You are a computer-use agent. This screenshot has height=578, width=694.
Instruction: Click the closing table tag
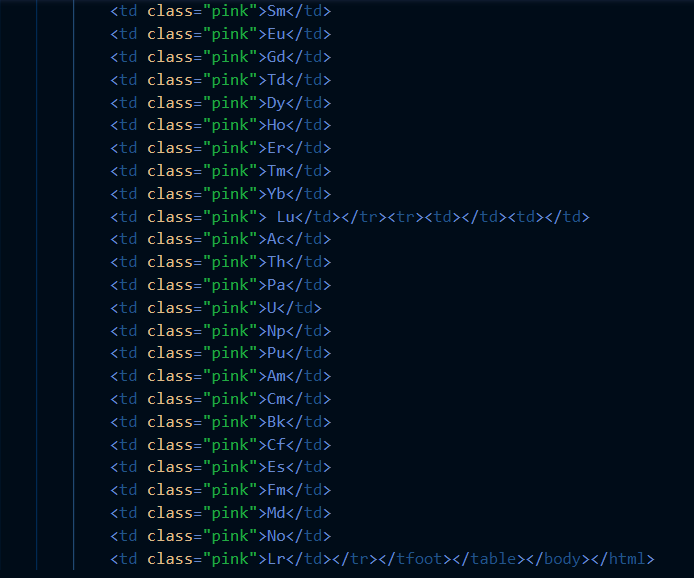pos(488,559)
